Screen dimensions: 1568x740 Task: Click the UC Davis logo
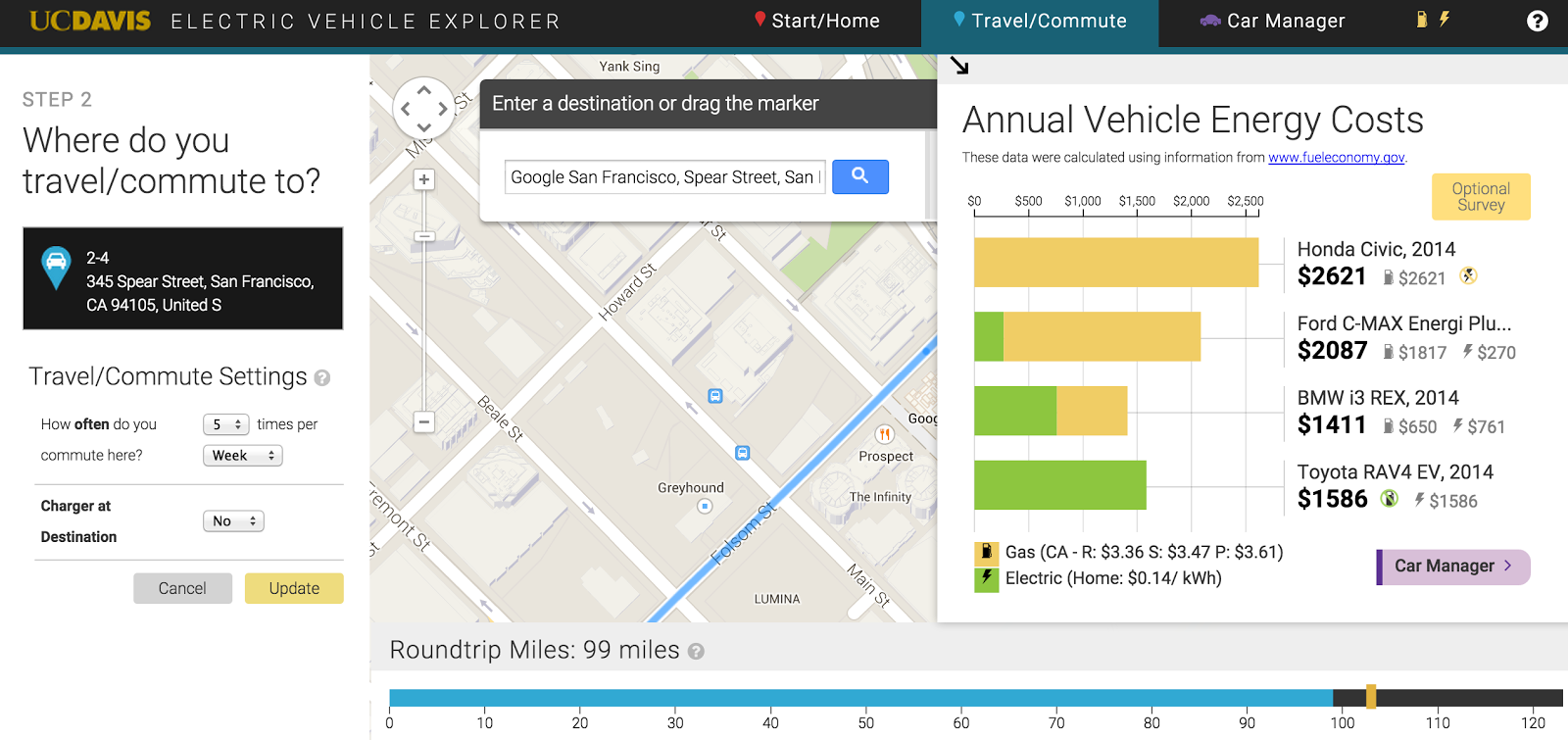pyautogui.click(x=90, y=21)
